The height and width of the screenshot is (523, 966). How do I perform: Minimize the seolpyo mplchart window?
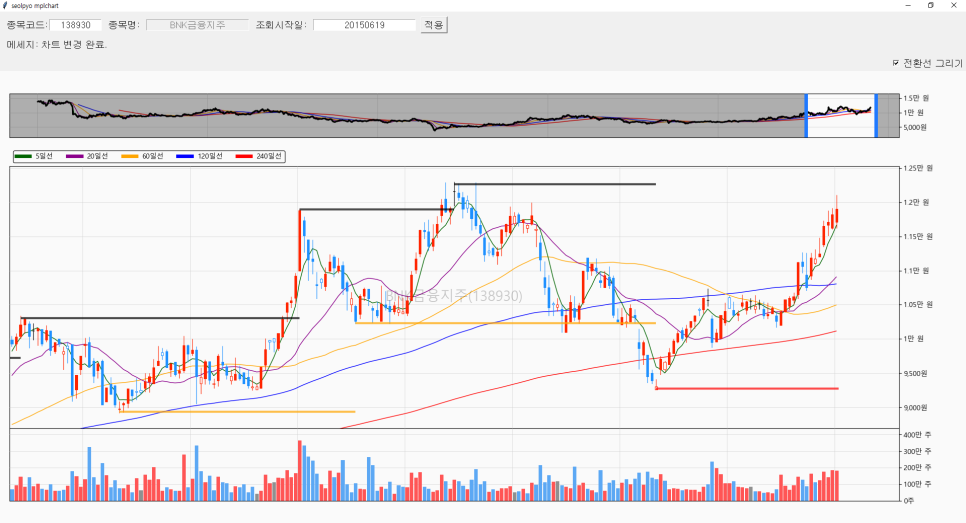click(908, 6)
